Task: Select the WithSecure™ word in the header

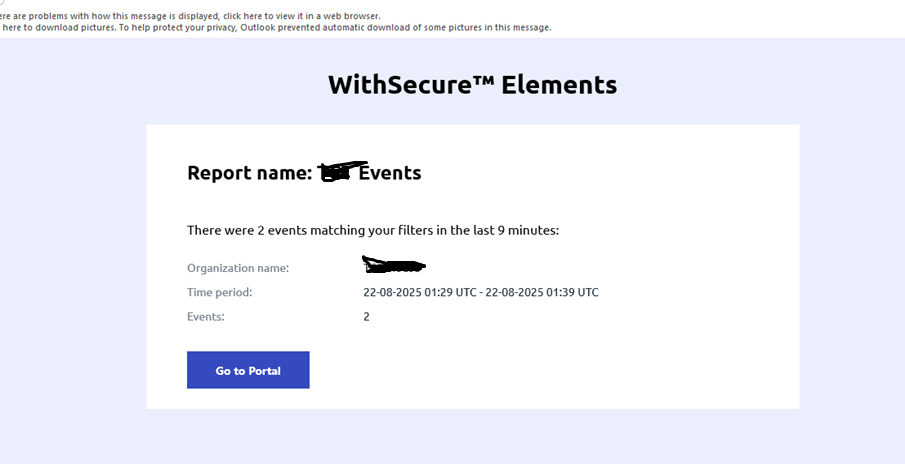Action: pos(411,85)
